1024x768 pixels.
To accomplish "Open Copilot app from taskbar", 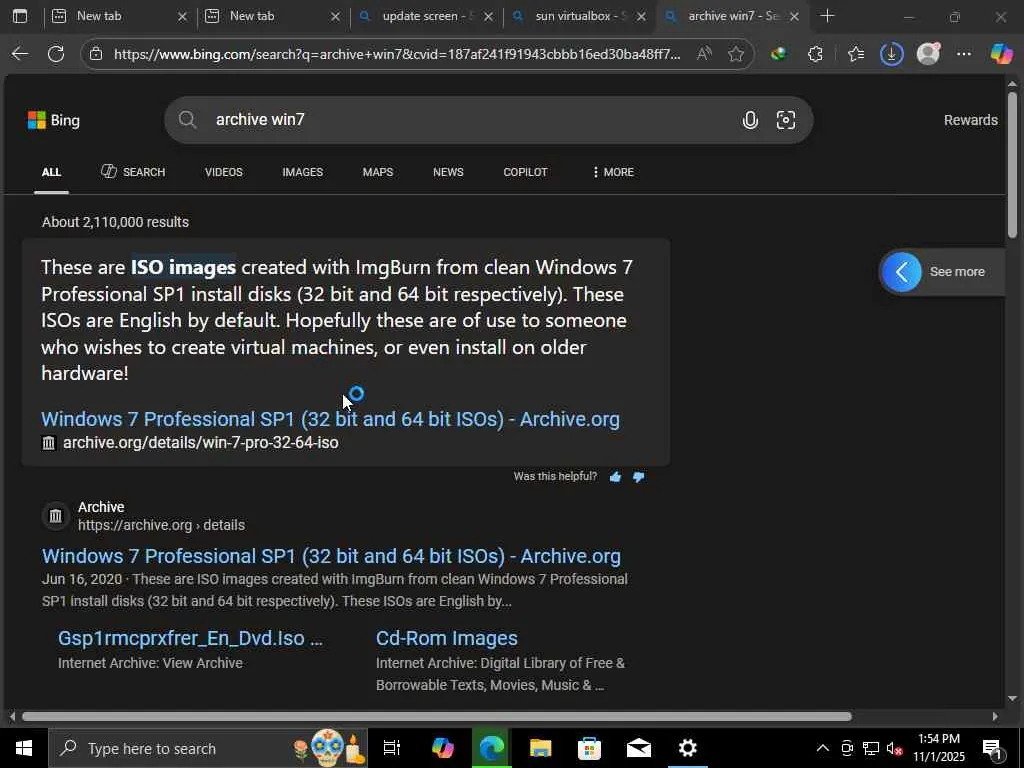I will click(x=442, y=748).
